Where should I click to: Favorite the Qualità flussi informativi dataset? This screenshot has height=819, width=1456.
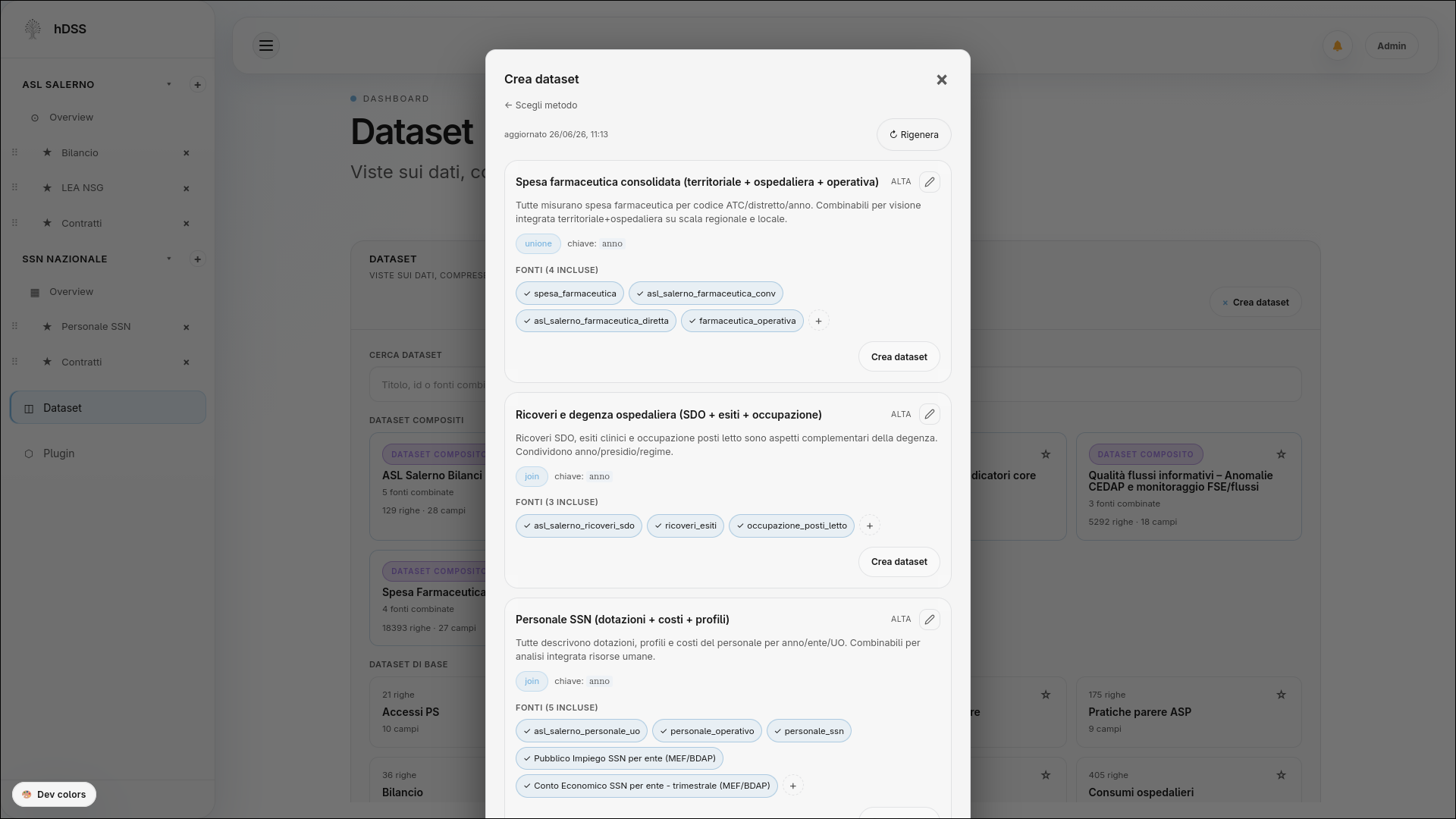coord(1281,454)
